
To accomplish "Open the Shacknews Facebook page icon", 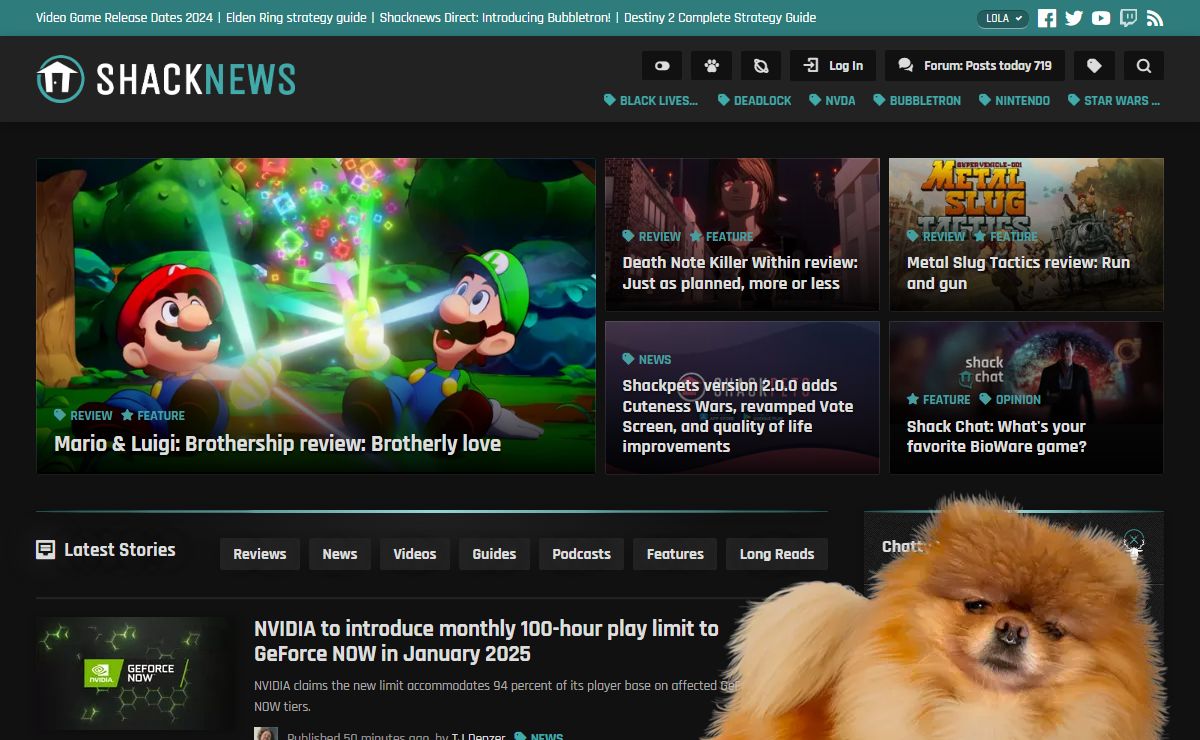I will pos(1047,18).
